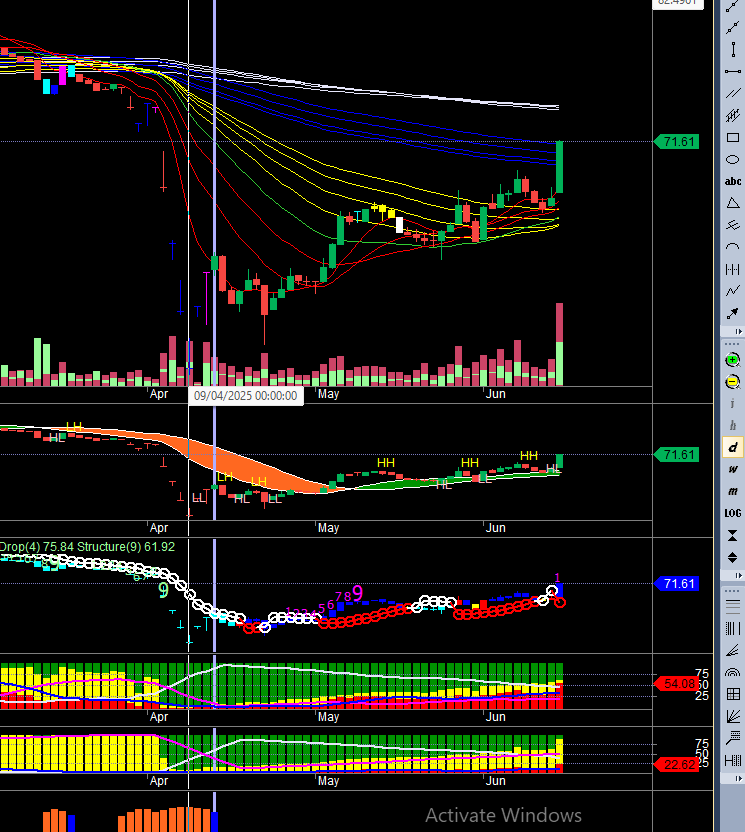Expand the interval toolbar overflow arrow
Viewport: 745px width, 832px height.
[738, 576]
